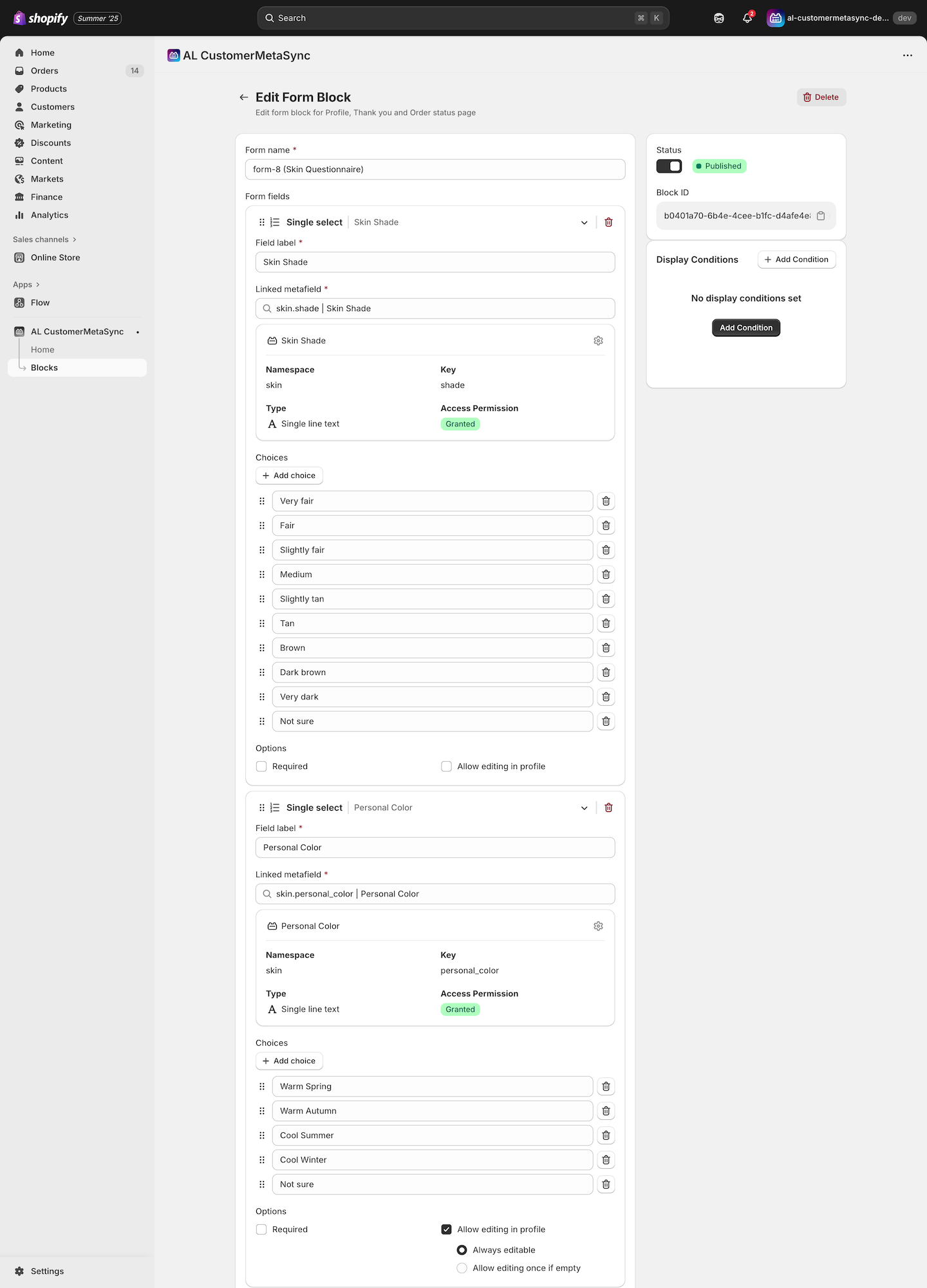This screenshot has width=927, height=1288.
Task: Open Customers in the sidebar
Action: [53, 107]
